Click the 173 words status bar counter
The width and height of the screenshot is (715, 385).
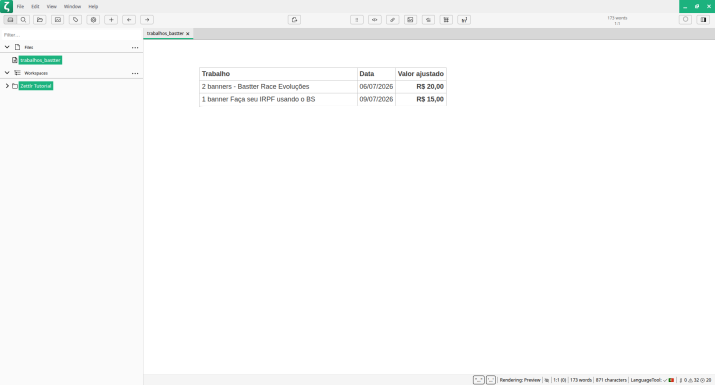(x=581, y=380)
